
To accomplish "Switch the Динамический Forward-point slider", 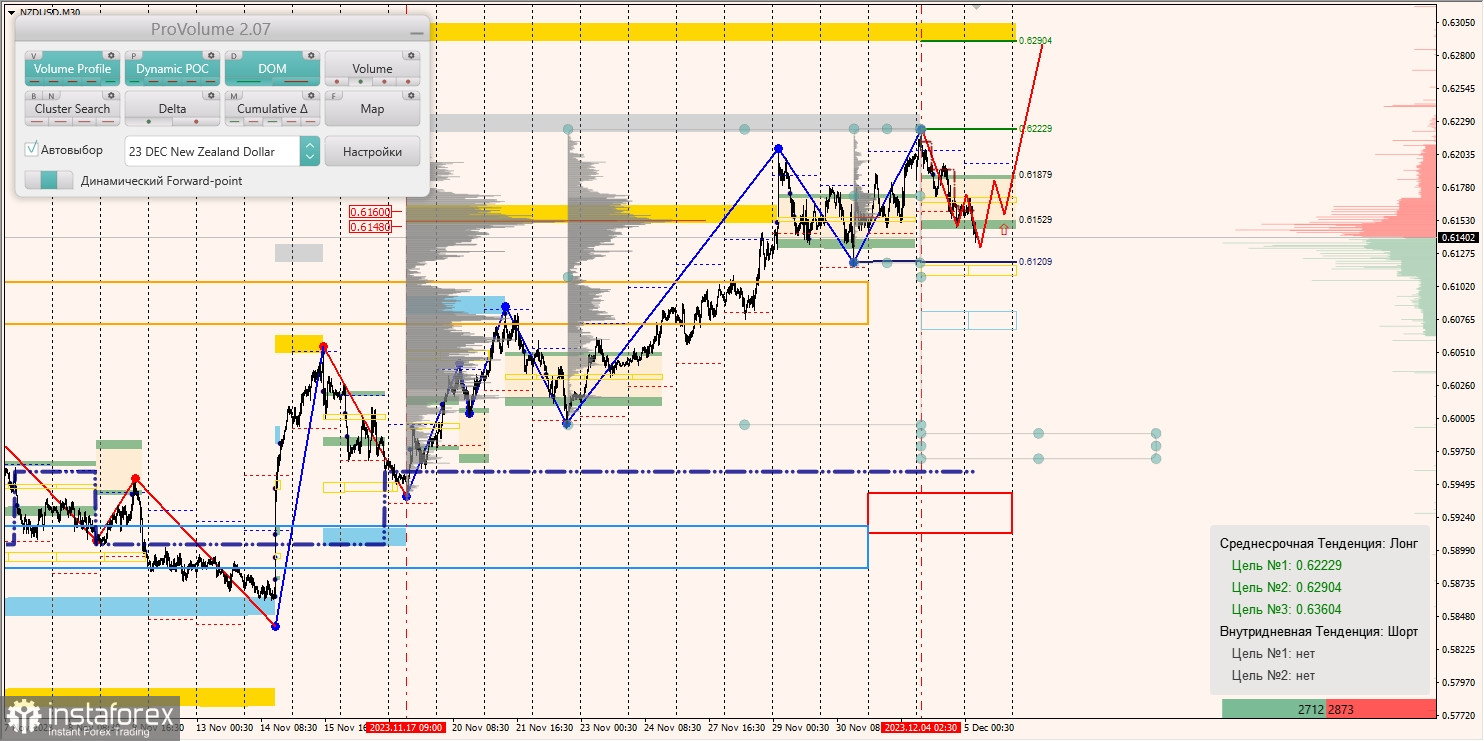I will (49, 180).
